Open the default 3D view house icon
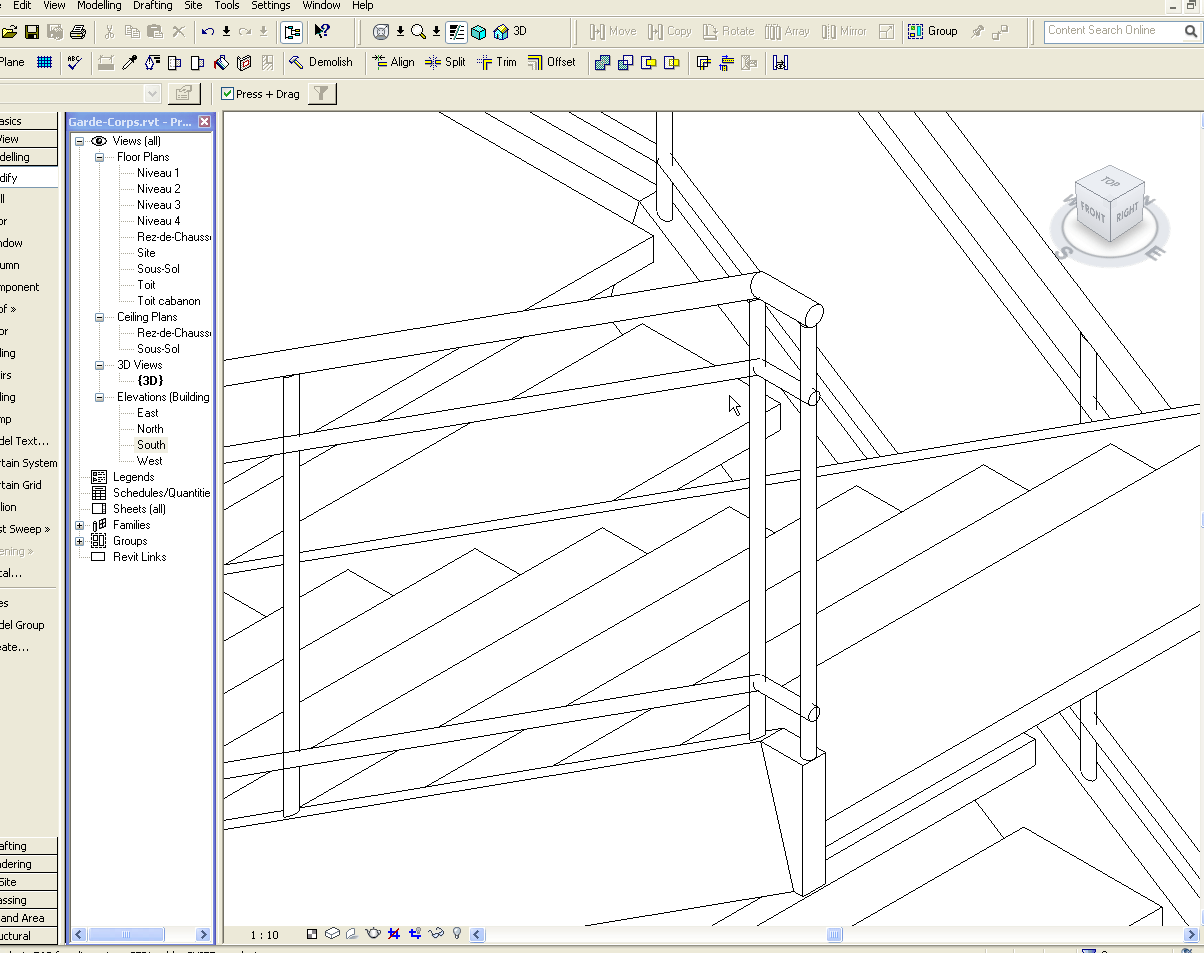The image size is (1204, 953). click(501, 32)
